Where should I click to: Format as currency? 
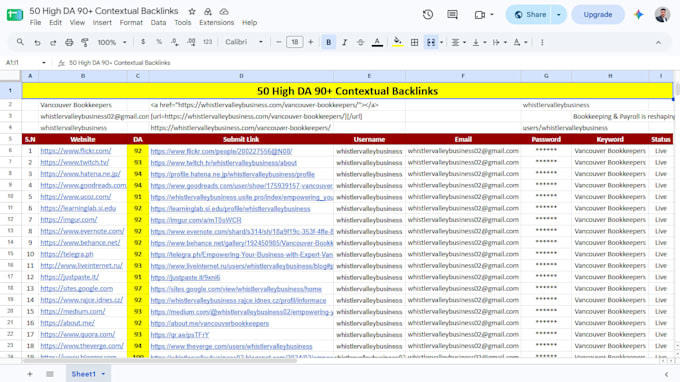tap(143, 42)
